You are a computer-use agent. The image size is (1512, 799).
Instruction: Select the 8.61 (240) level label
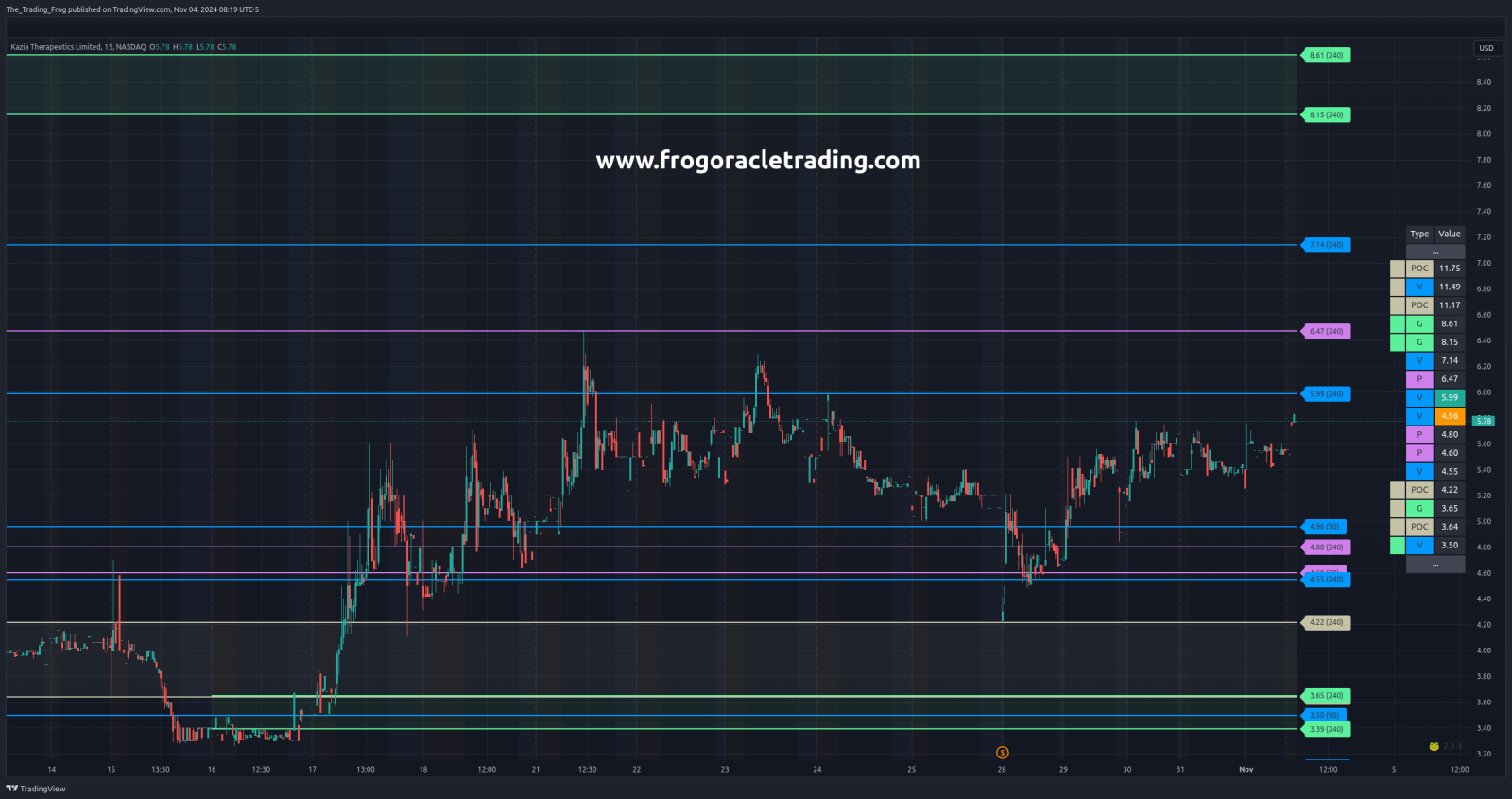(x=1327, y=55)
